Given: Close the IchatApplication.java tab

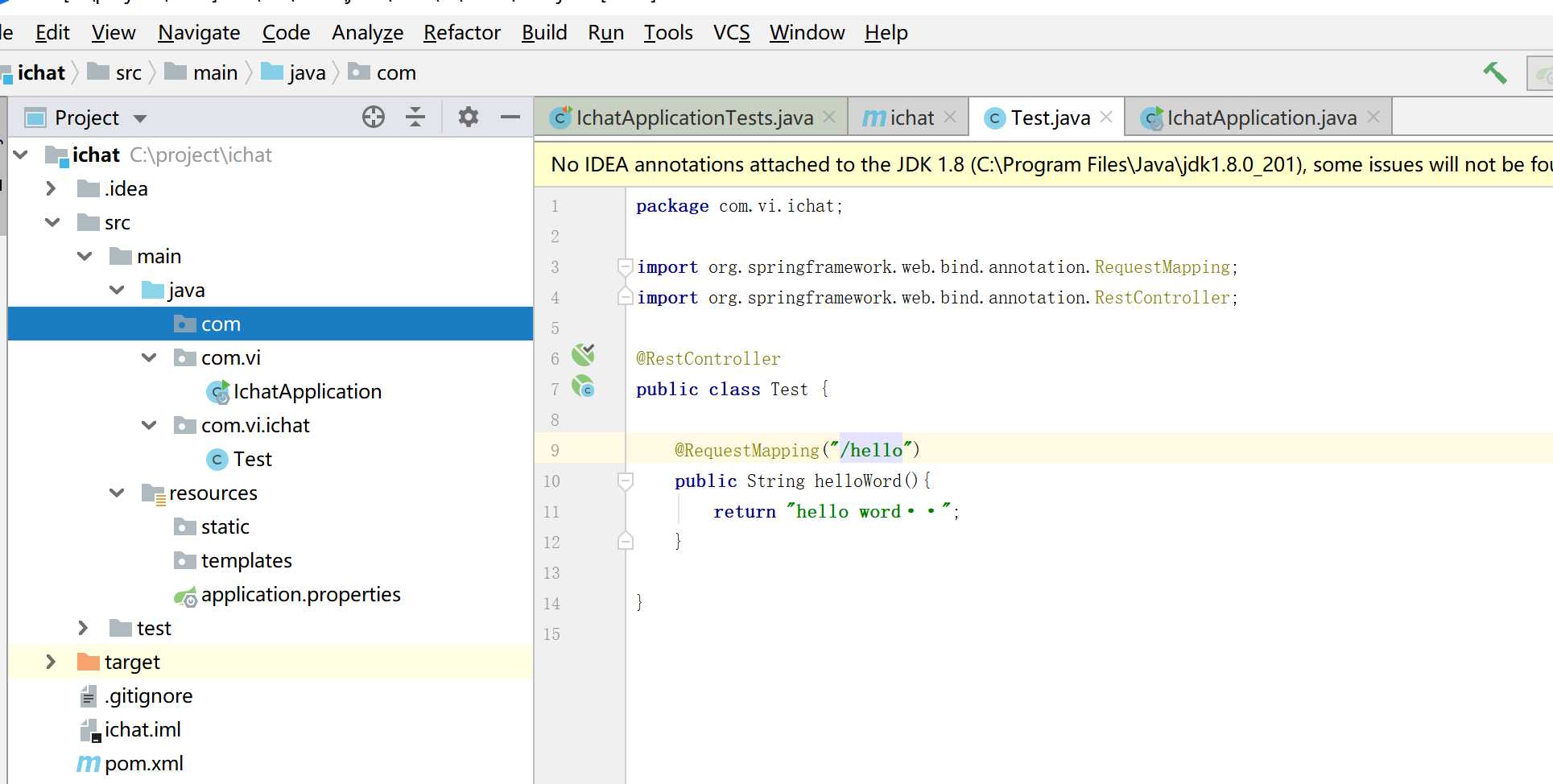Looking at the screenshot, I should (x=1373, y=117).
